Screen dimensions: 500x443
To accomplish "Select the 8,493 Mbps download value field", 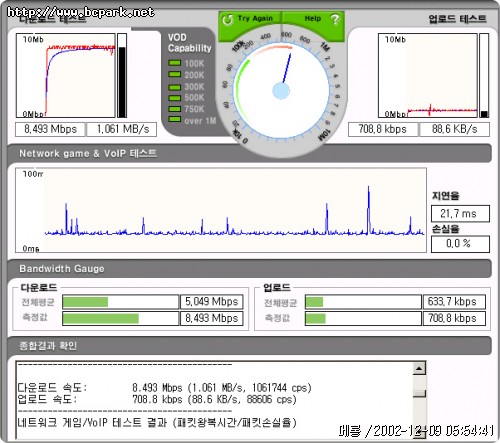I will tap(50, 129).
